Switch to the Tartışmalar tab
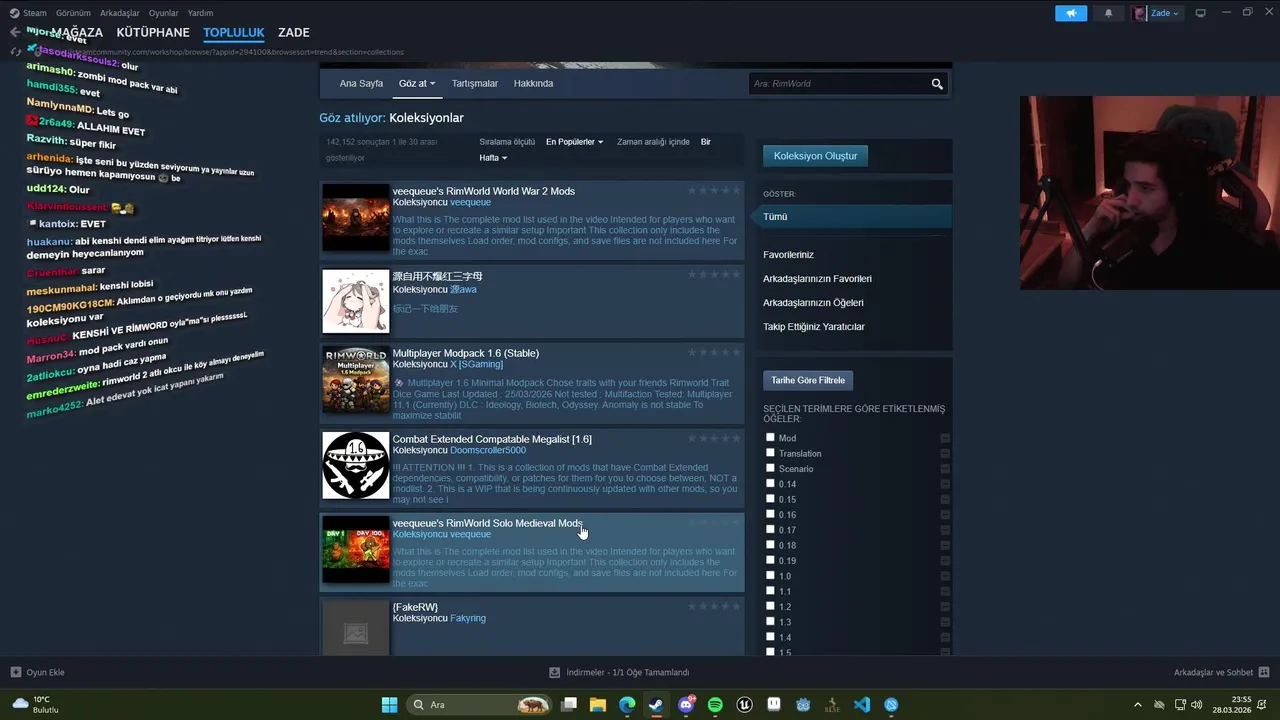The height and width of the screenshot is (720, 1280). (x=474, y=83)
